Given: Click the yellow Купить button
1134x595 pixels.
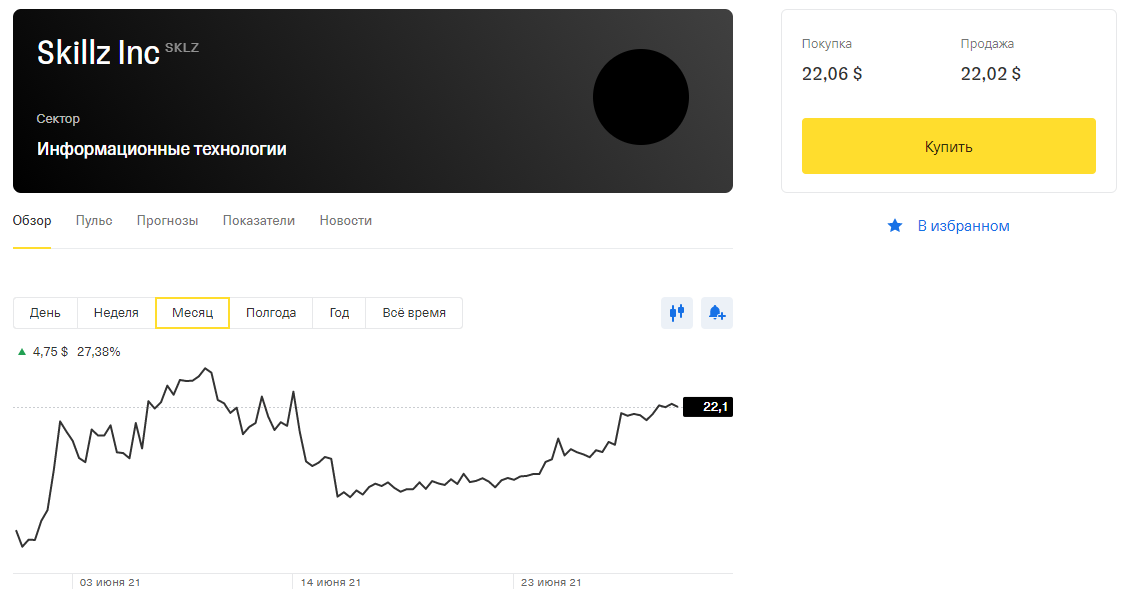Looking at the screenshot, I should pos(948,146).
